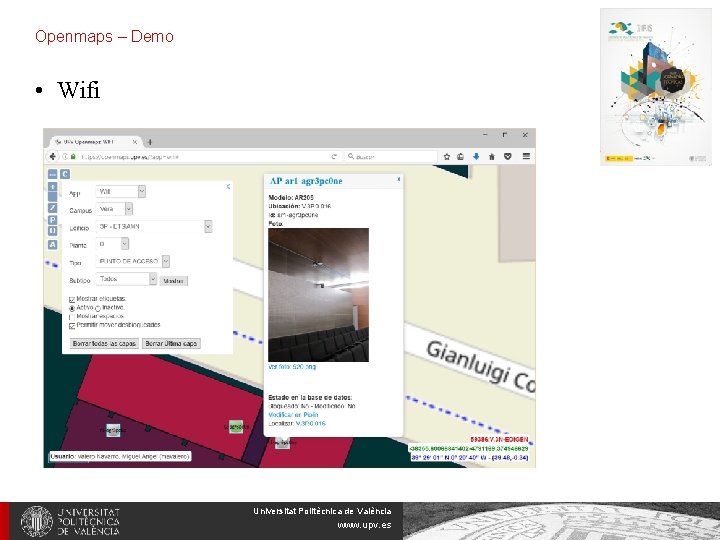
Task: Click the green padlock site security icon
Action: coord(73,157)
